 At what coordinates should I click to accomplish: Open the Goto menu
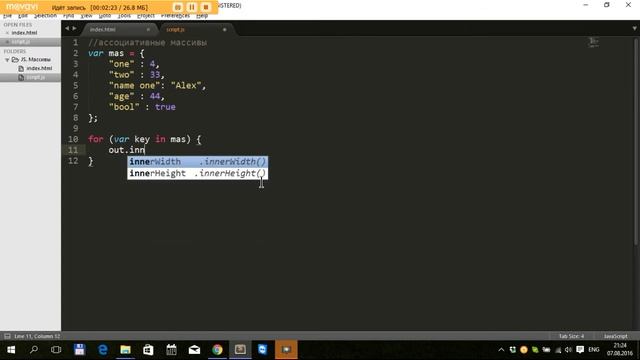(105, 16)
